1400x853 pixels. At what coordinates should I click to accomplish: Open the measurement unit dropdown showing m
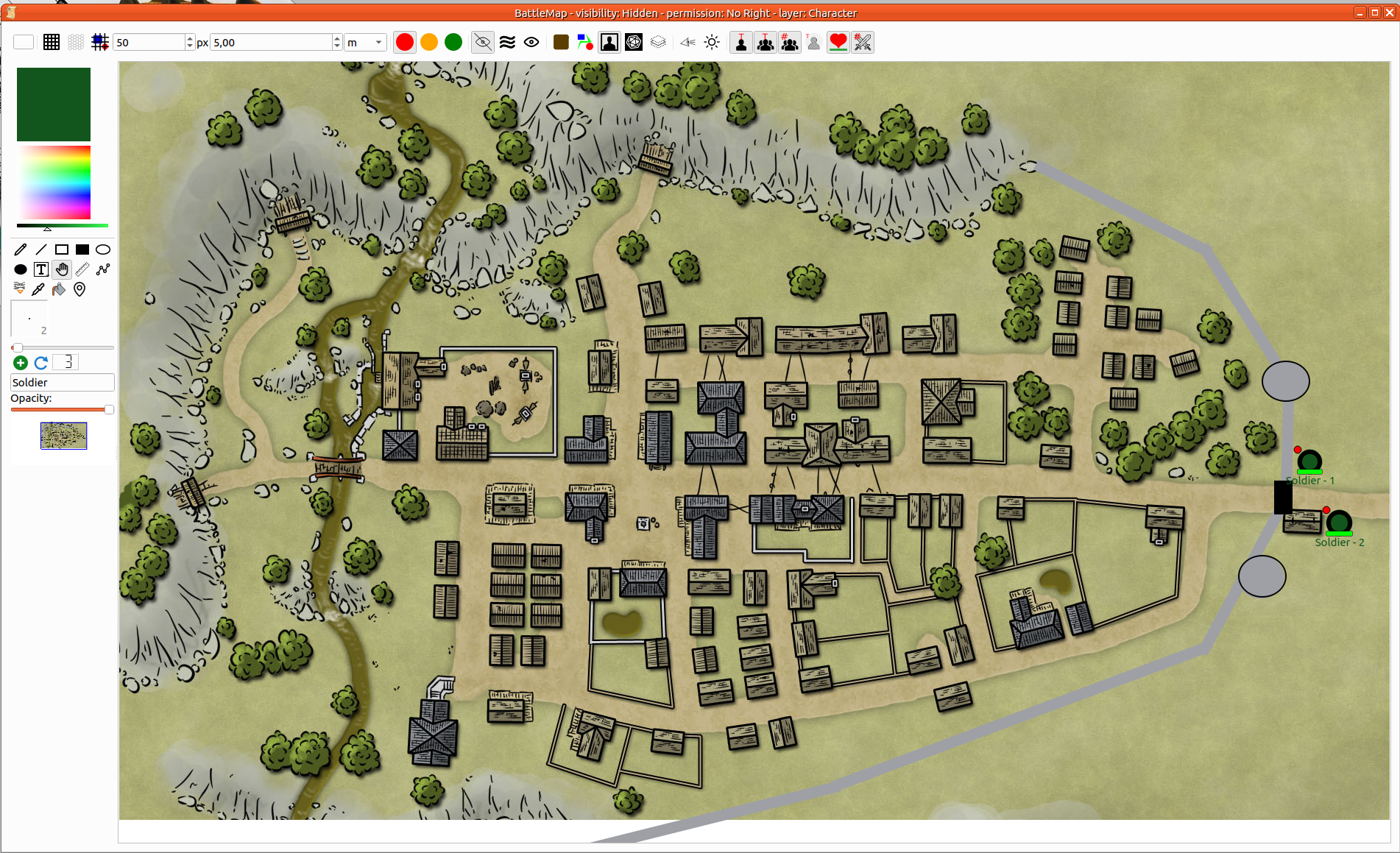point(366,42)
